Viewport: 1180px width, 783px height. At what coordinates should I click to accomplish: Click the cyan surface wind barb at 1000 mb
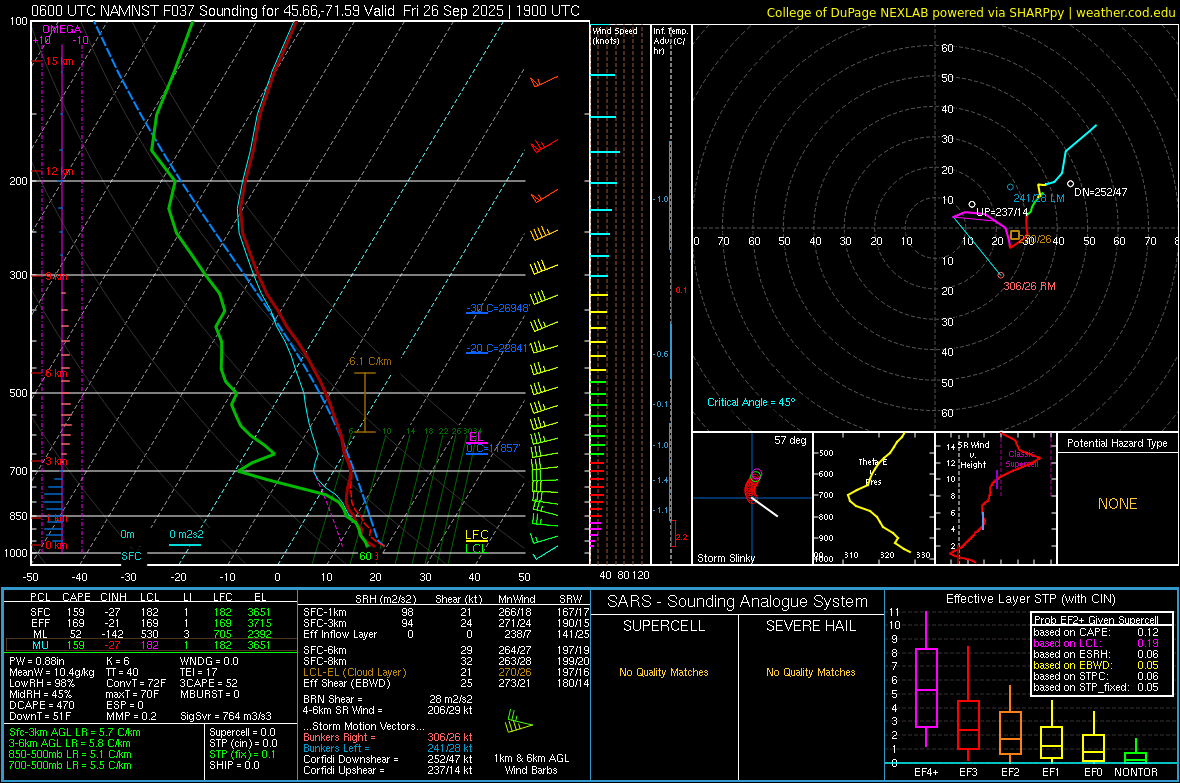545,552
